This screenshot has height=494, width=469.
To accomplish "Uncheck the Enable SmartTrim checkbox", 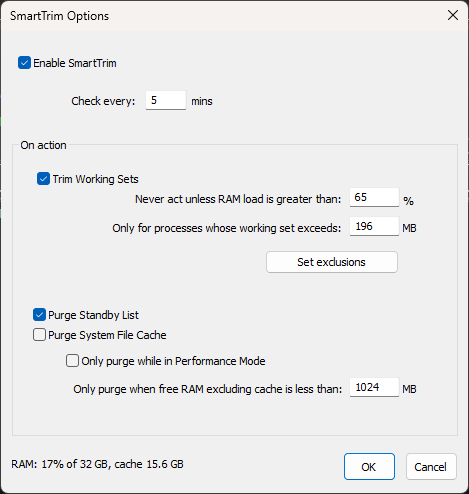I will click(24, 63).
